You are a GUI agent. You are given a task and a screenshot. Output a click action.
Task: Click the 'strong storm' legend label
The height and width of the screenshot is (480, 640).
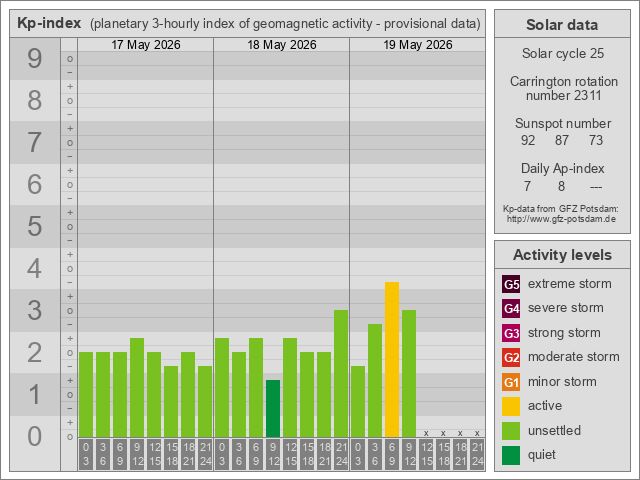coord(564,332)
